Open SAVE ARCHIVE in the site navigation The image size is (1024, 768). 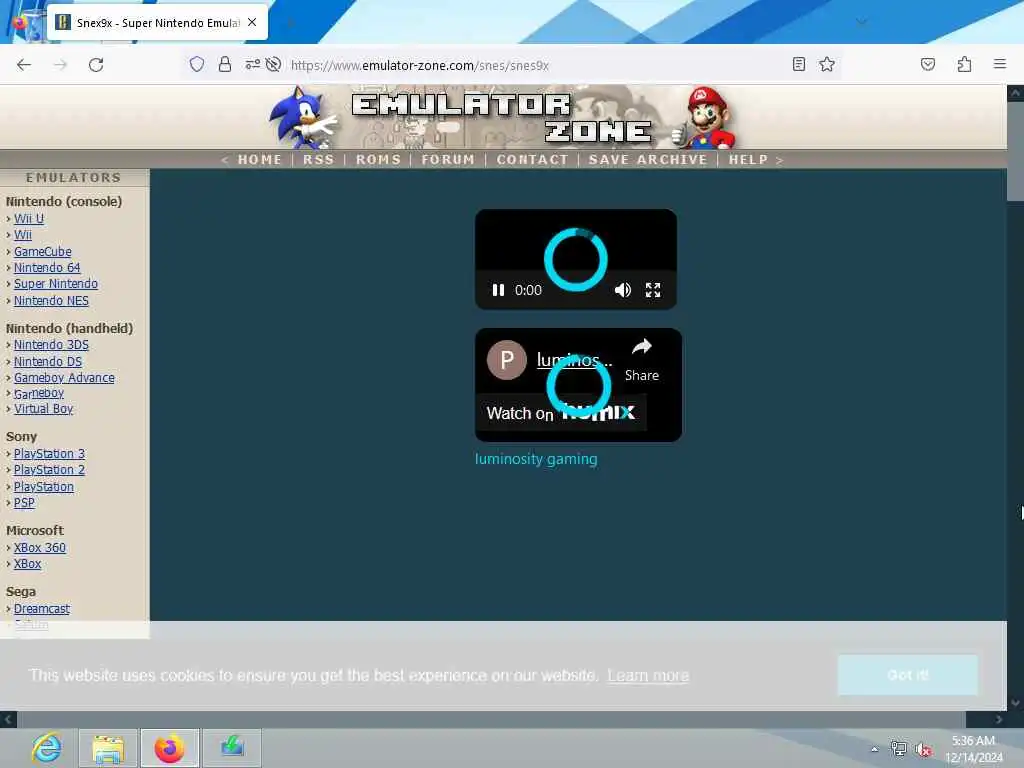point(648,159)
